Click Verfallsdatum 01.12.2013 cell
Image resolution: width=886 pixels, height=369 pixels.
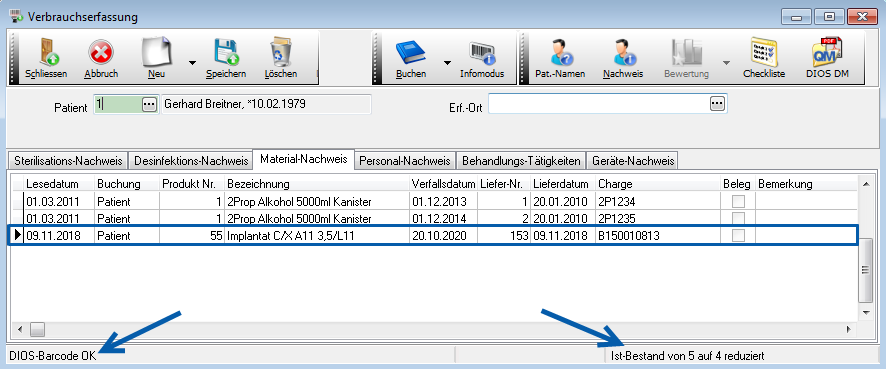[444, 201]
